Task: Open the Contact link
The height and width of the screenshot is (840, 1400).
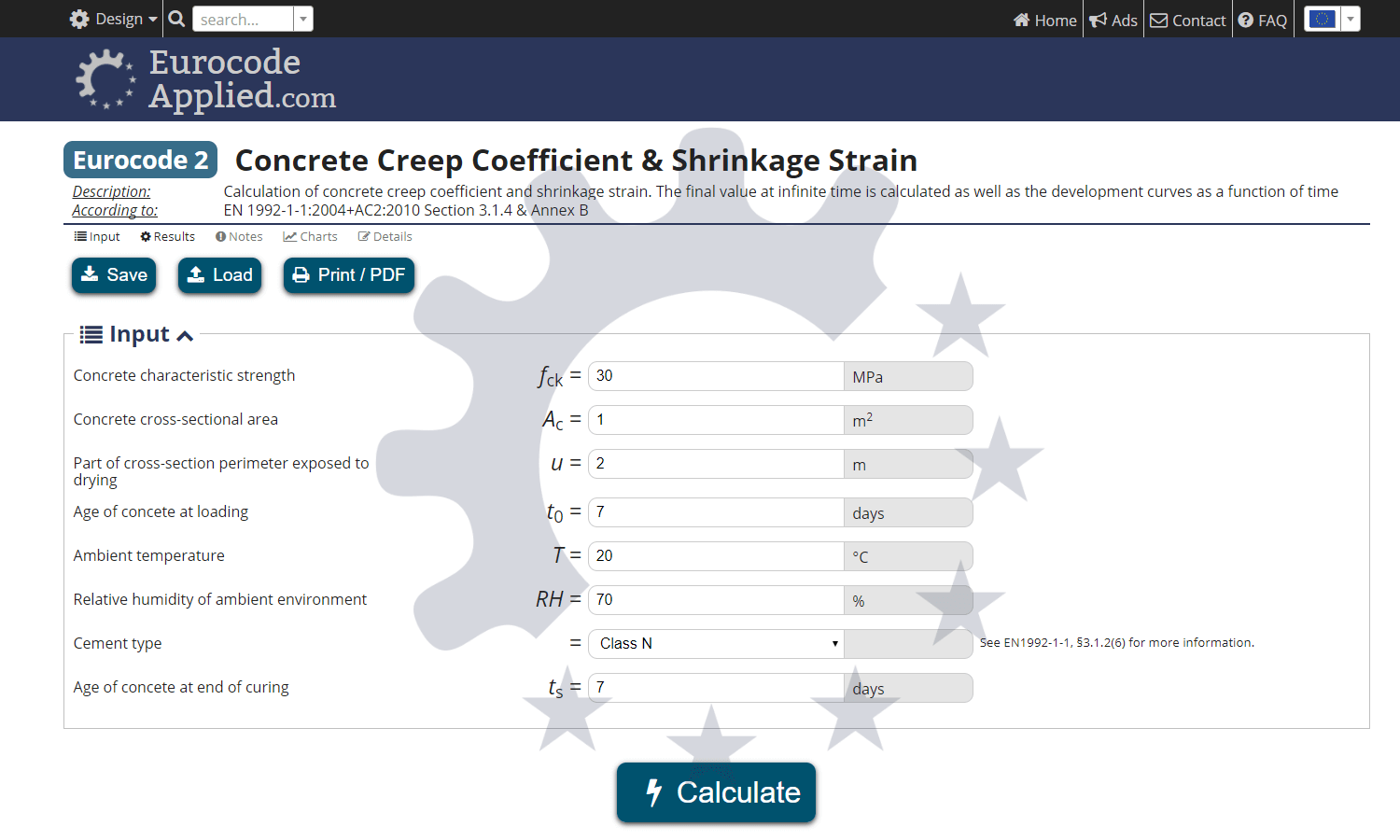Action: click(x=1188, y=20)
